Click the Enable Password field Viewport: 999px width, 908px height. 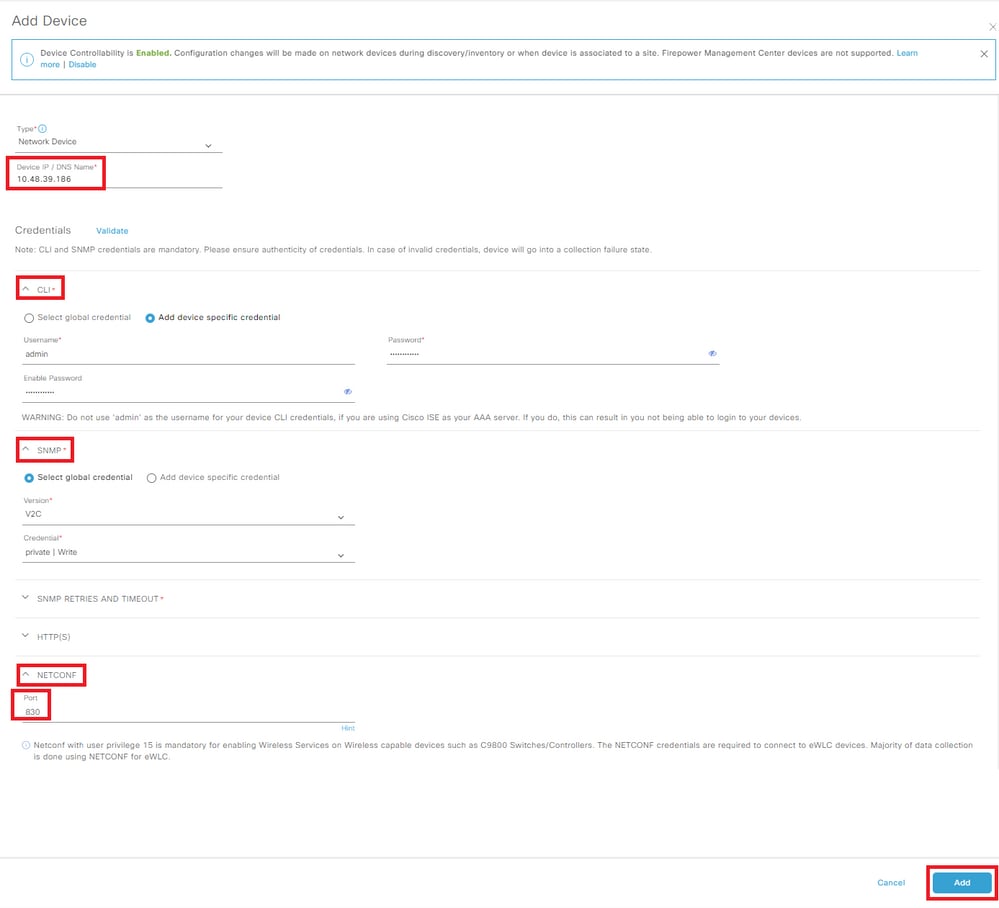[x=189, y=393]
